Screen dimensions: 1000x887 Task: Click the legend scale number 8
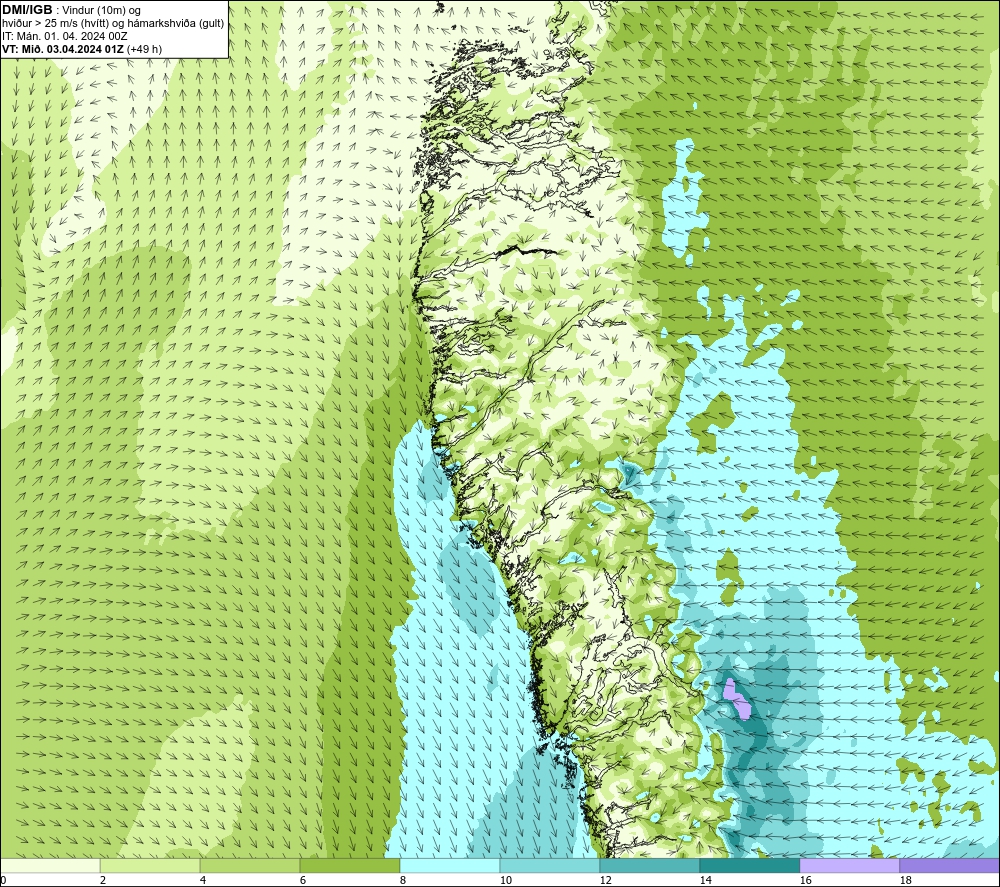(x=403, y=881)
